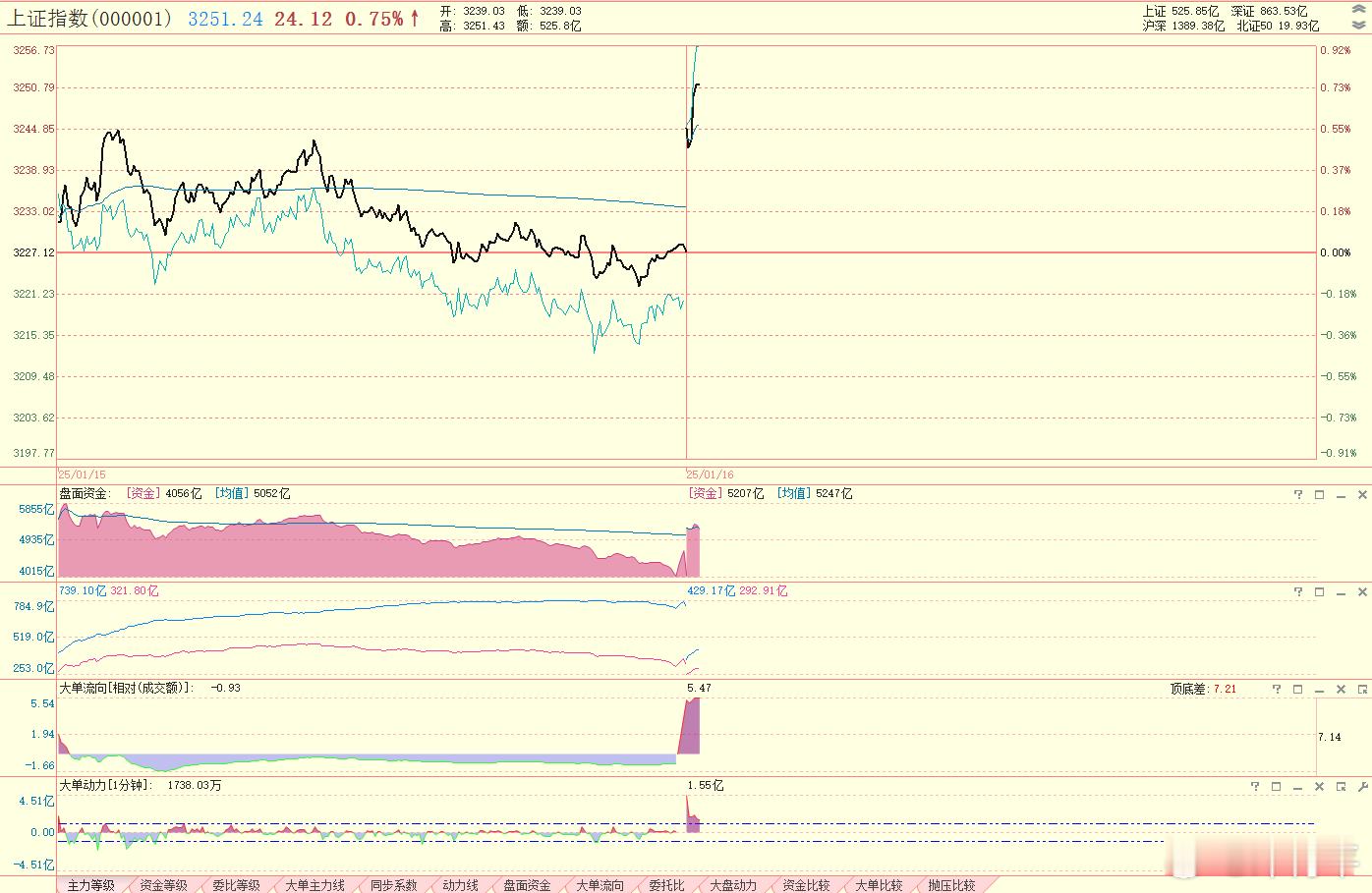Switch to the 大单流向 tab
Viewport: 1372px width, 893px height.
(x=600, y=885)
